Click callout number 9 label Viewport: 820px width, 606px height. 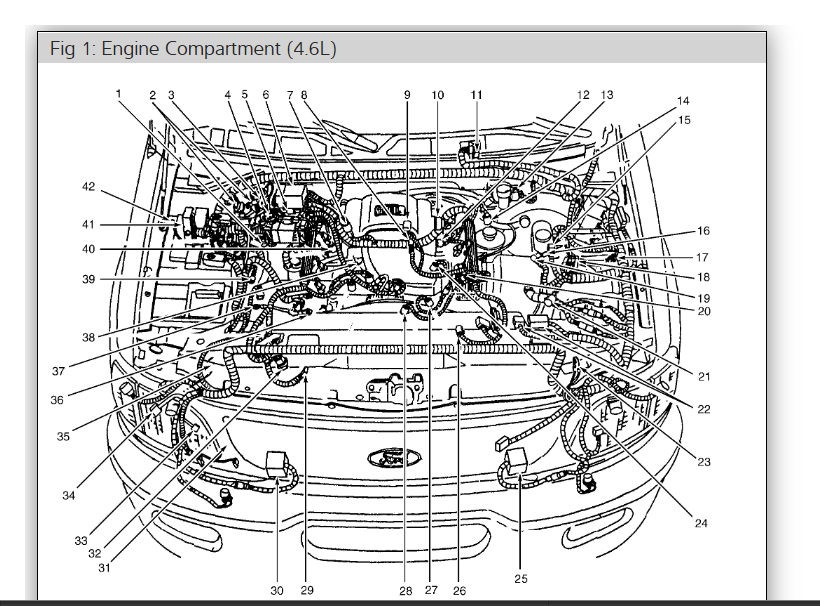(x=407, y=95)
